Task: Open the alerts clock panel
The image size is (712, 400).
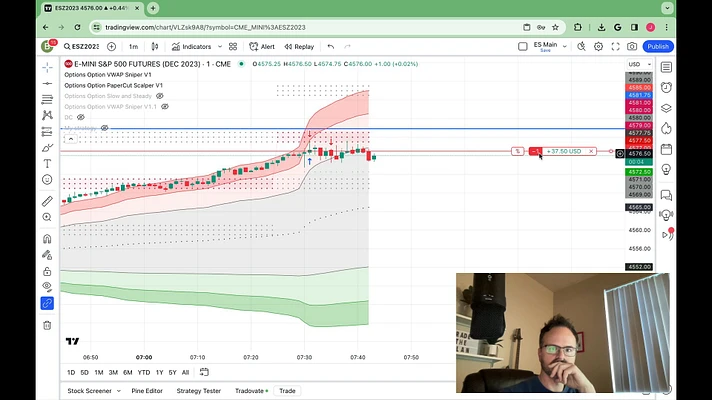Action: pos(666,88)
